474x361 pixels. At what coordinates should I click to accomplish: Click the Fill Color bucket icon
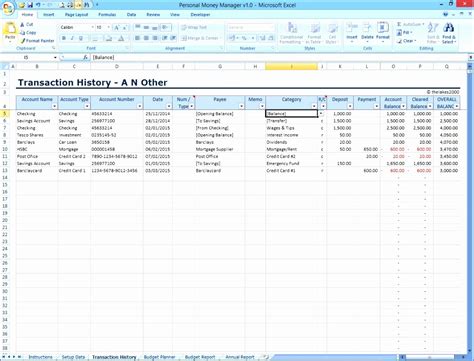[109, 39]
